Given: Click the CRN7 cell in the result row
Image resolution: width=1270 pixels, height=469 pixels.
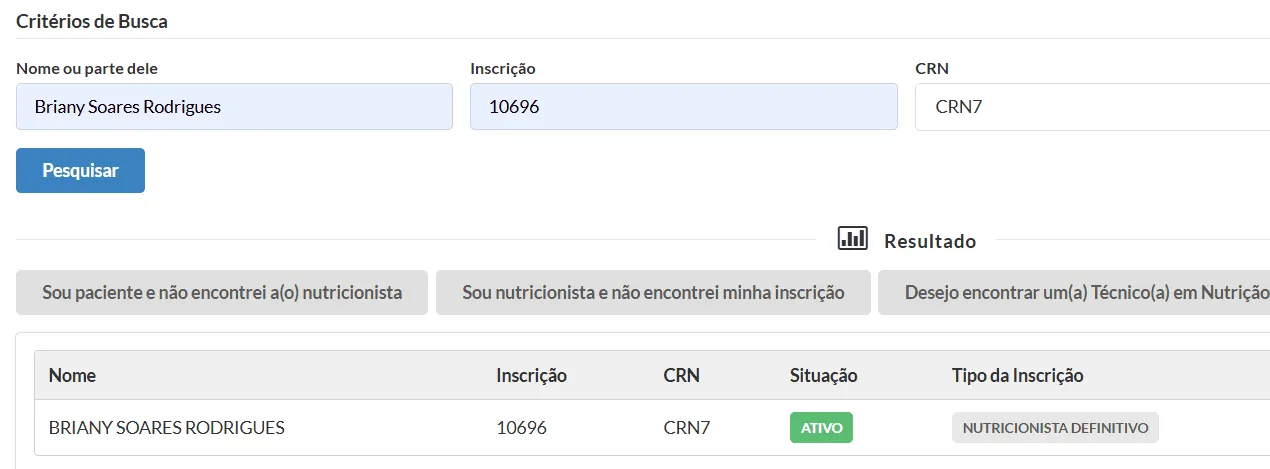Looking at the screenshot, I should pyautogui.click(x=686, y=428).
